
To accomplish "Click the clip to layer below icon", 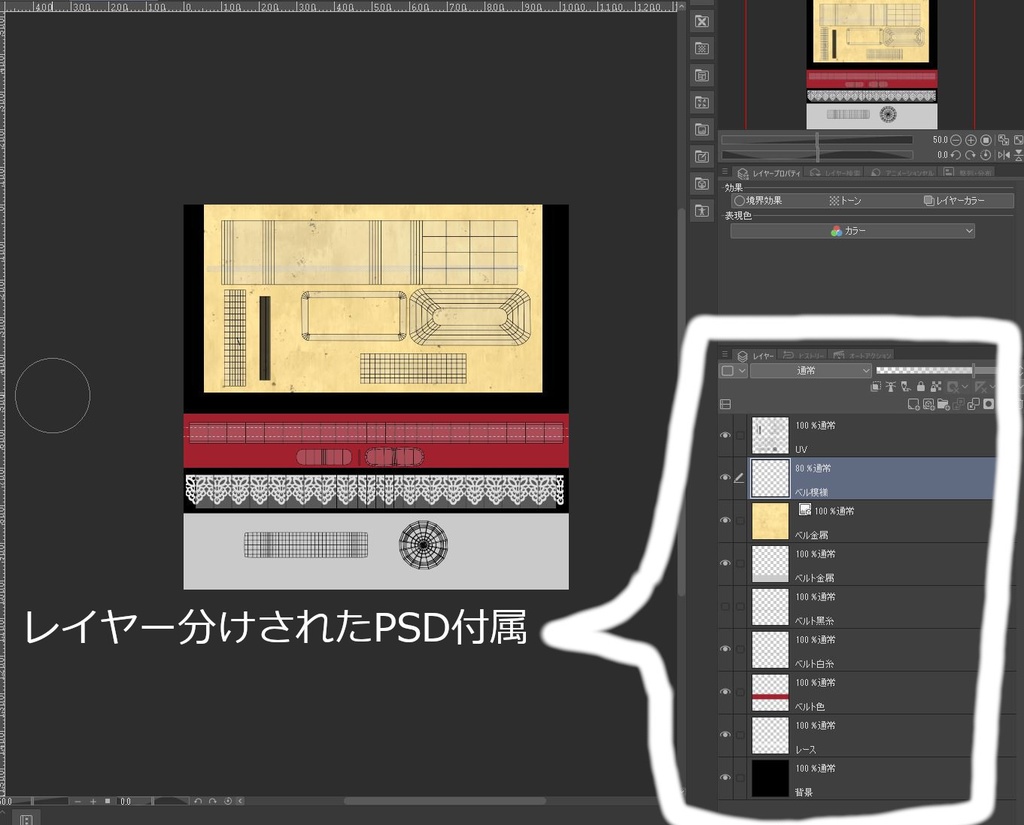I will tap(874, 387).
